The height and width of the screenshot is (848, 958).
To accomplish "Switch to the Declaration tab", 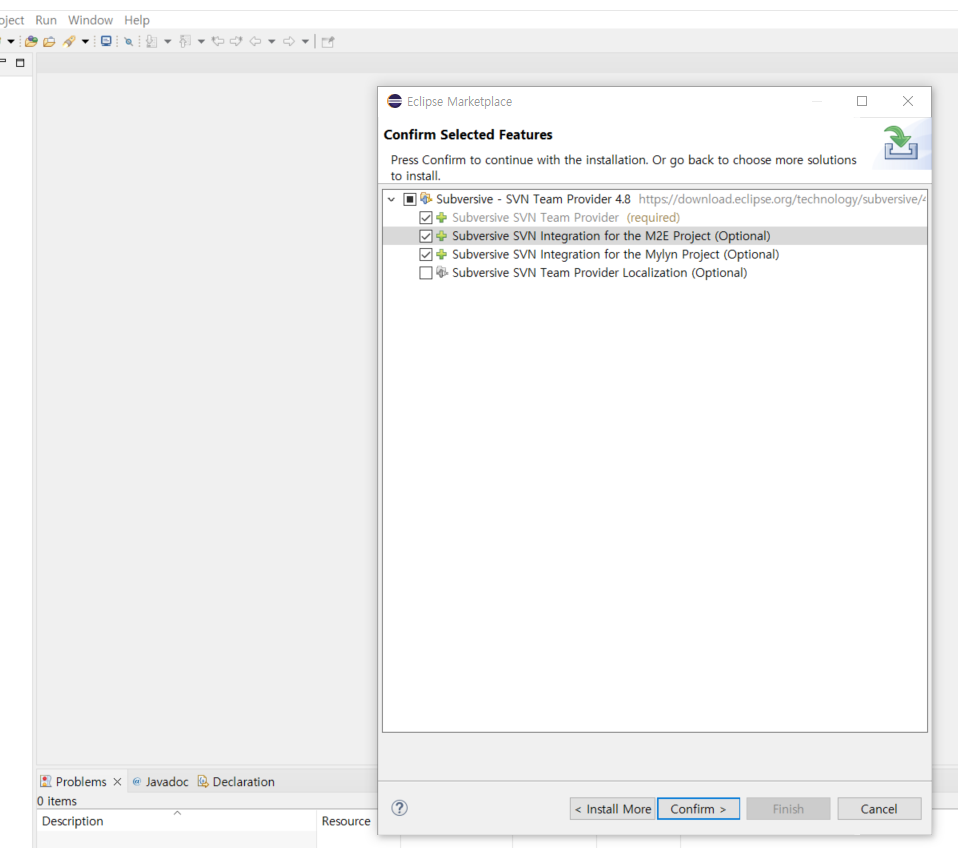I will coord(236,781).
